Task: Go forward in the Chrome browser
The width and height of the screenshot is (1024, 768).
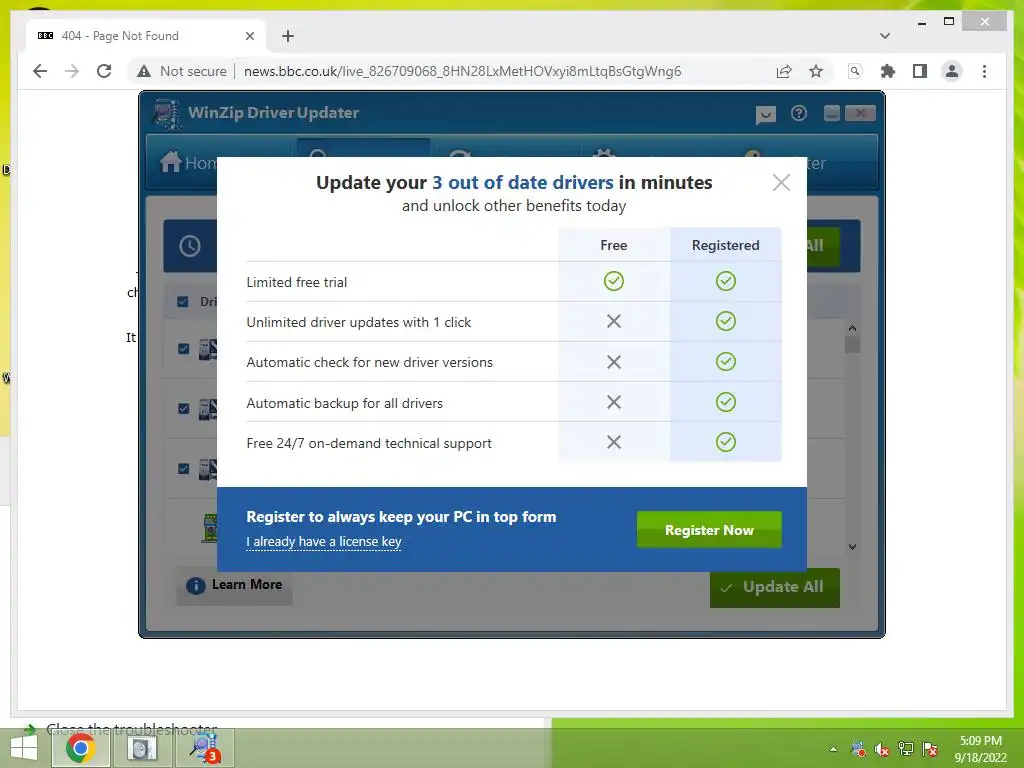Action: pos(72,71)
